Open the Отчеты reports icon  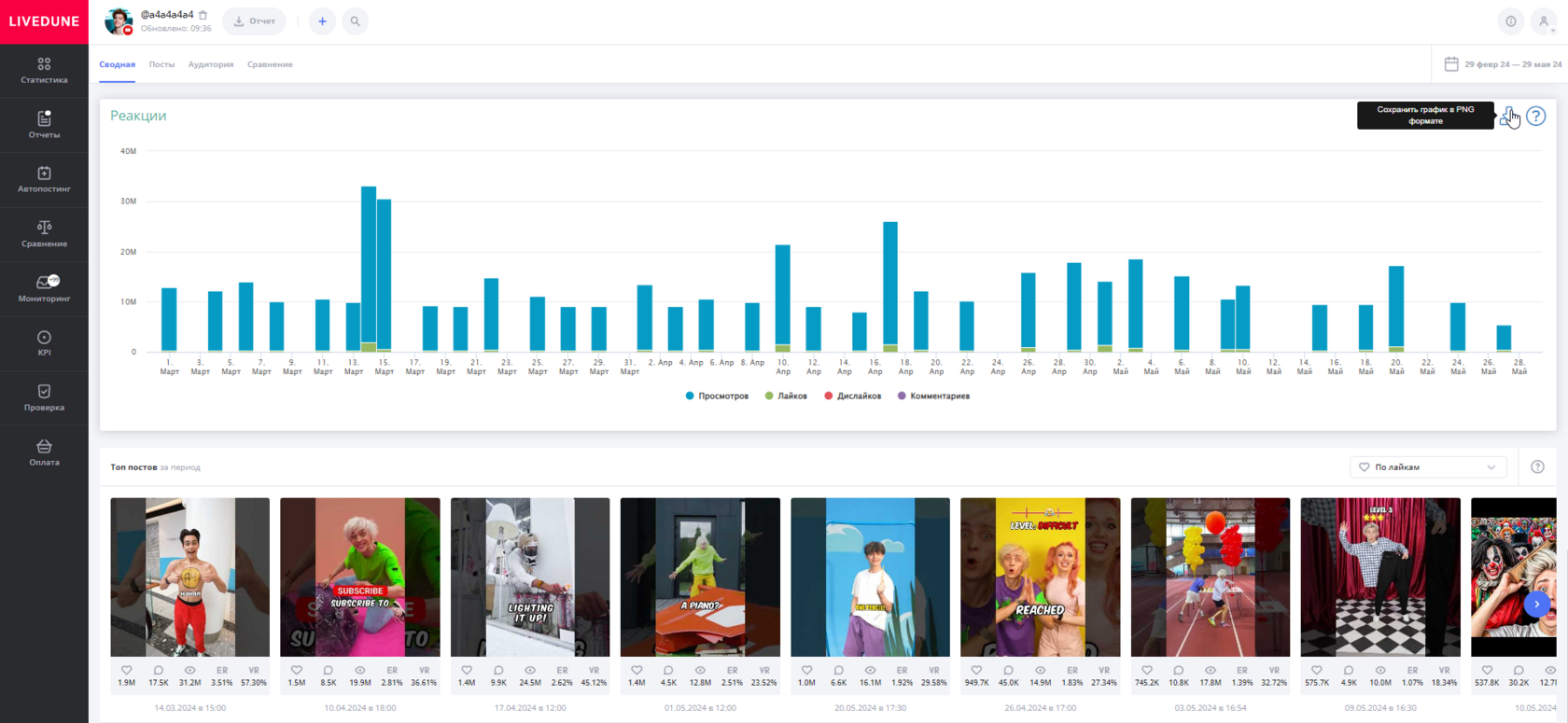click(x=44, y=124)
